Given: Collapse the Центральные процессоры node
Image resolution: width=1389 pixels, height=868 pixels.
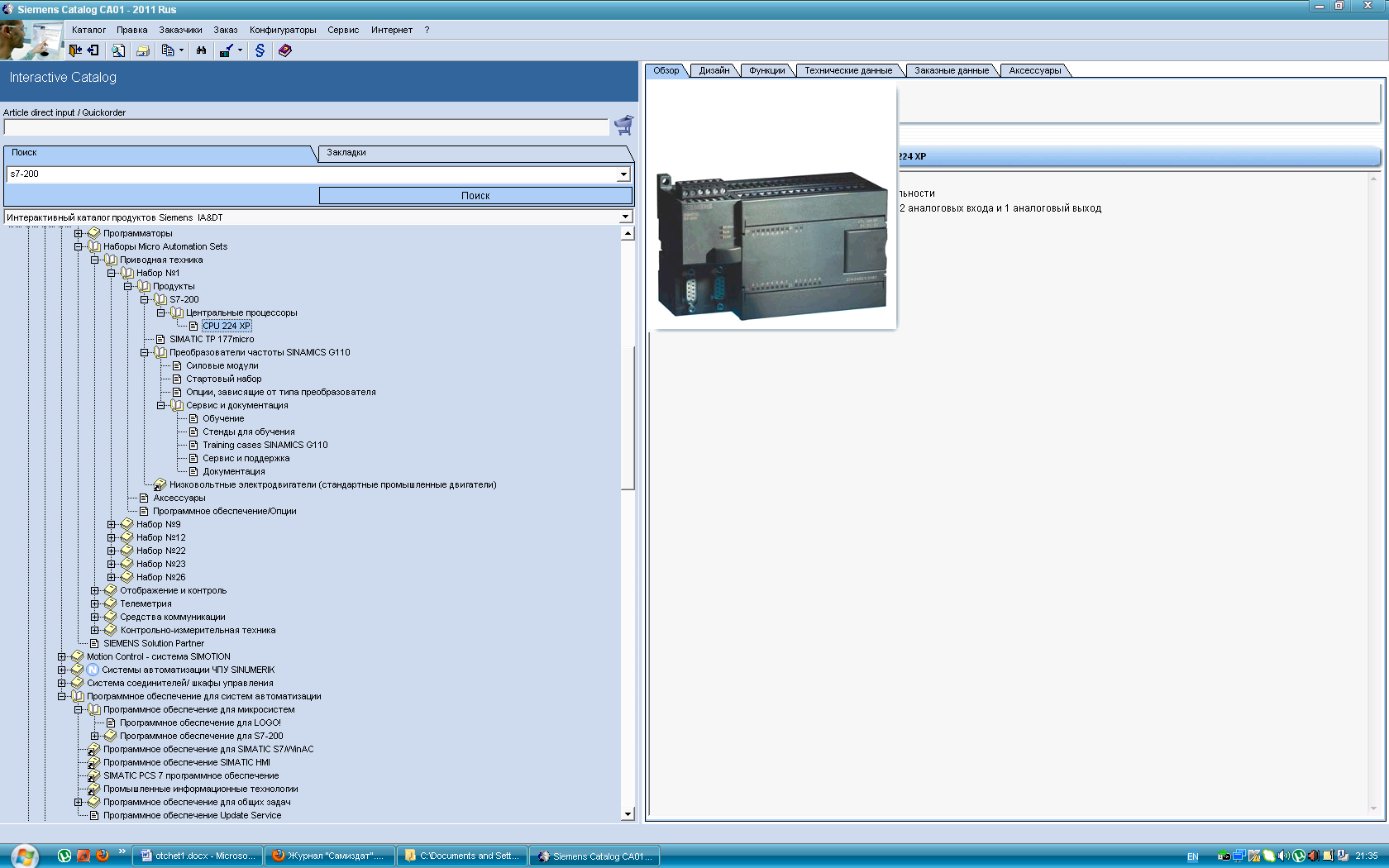Looking at the screenshot, I should (x=161, y=312).
